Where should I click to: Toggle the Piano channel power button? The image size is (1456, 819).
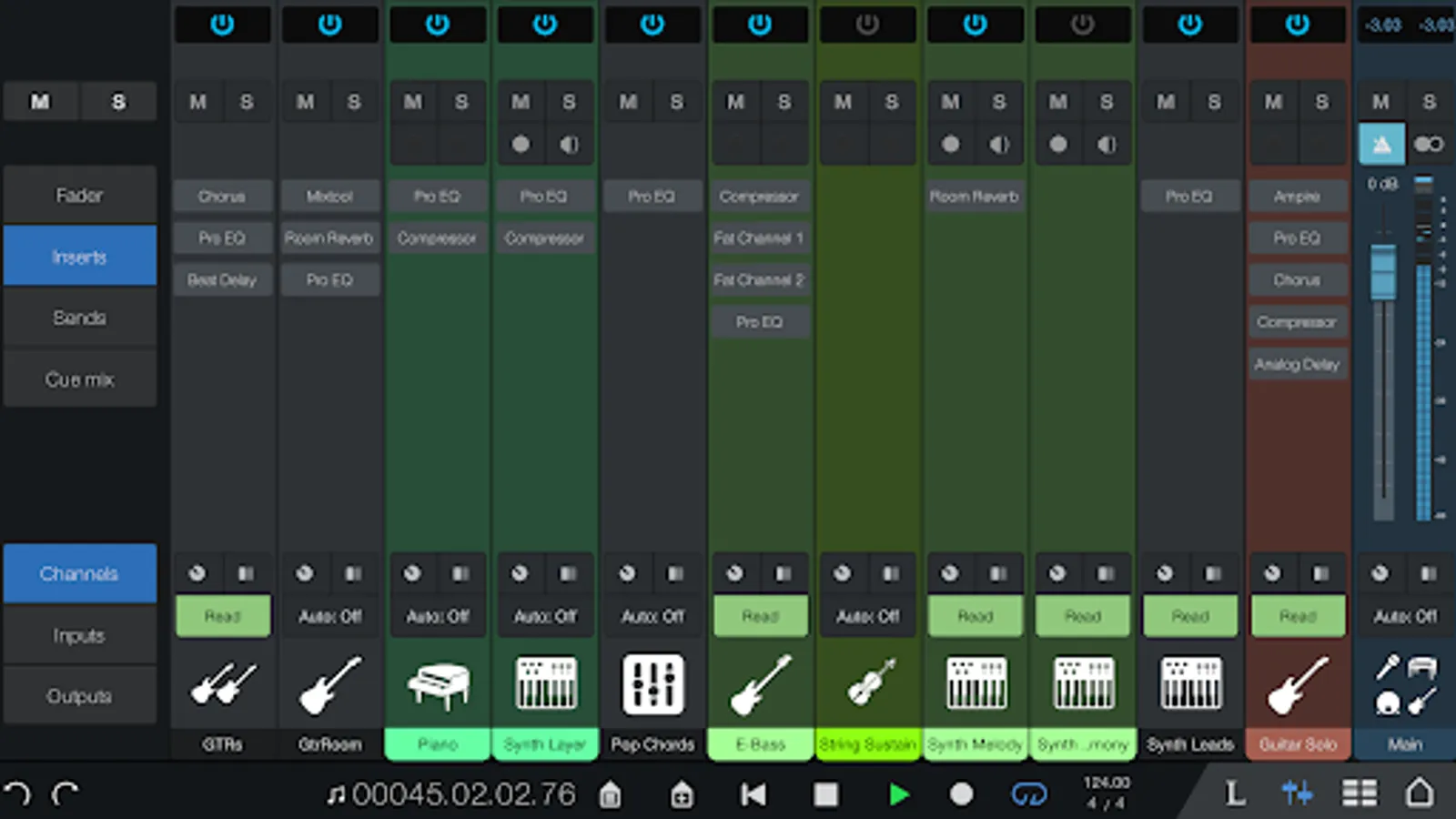[x=438, y=25]
